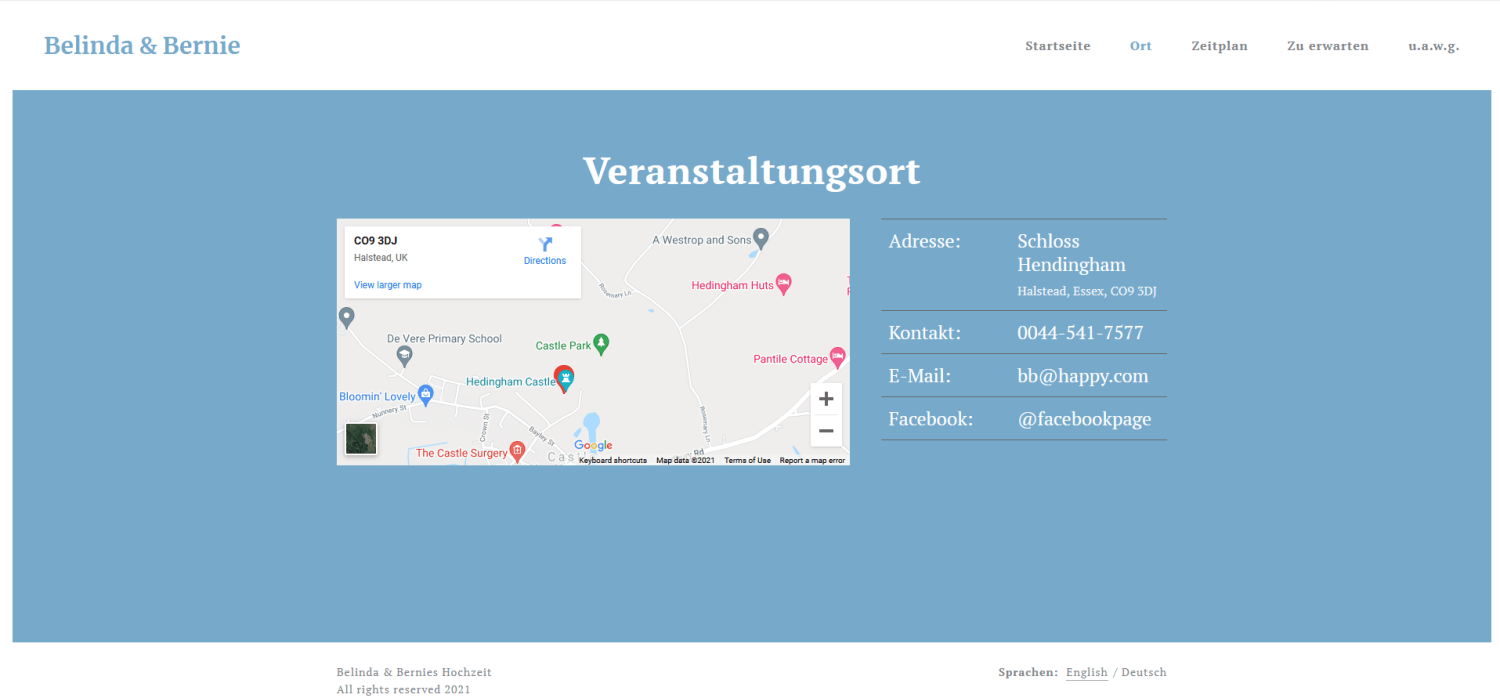Viewport: 1500px width, 698px height.
Task: Click the Halstead, Essex, CO9 3DJ text
Action: 1087,291
